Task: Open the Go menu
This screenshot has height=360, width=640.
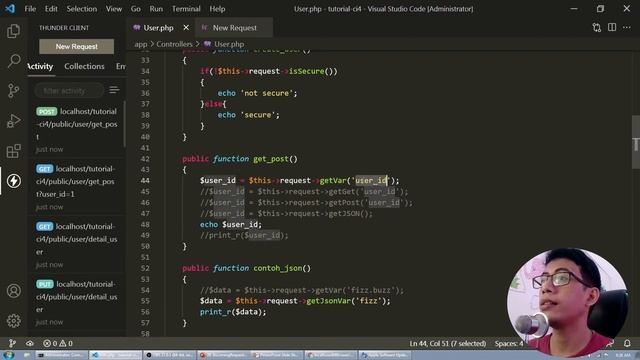Action: (x=136, y=9)
